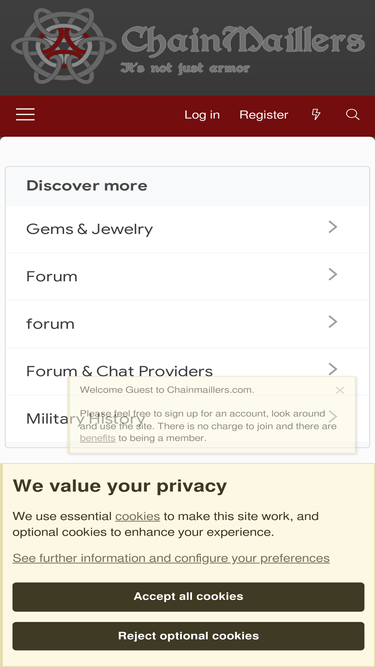This screenshot has width=375, height=667.
Task: Open See further information and configure preferences
Action: click(171, 558)
